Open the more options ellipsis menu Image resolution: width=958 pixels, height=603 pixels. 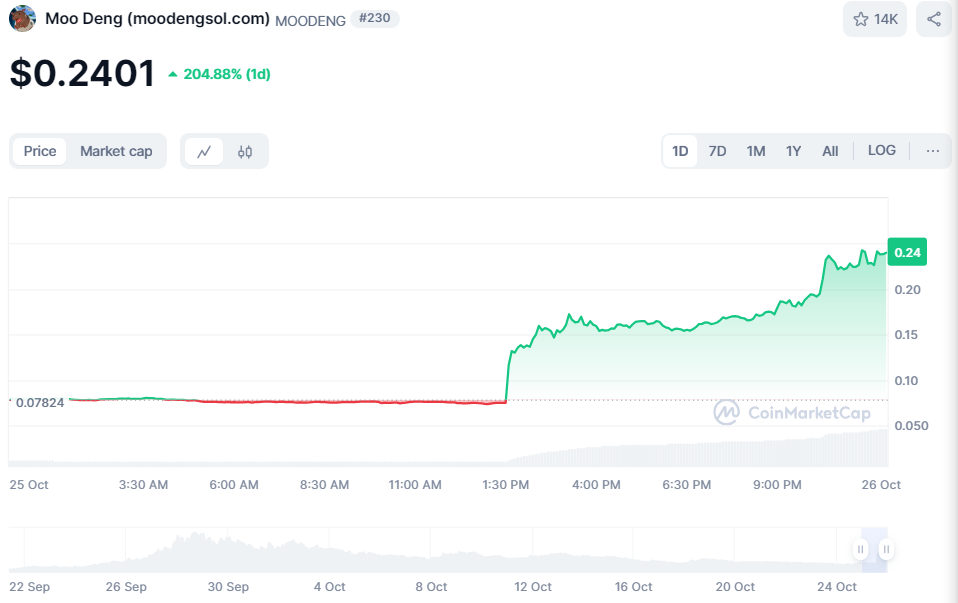932,151
